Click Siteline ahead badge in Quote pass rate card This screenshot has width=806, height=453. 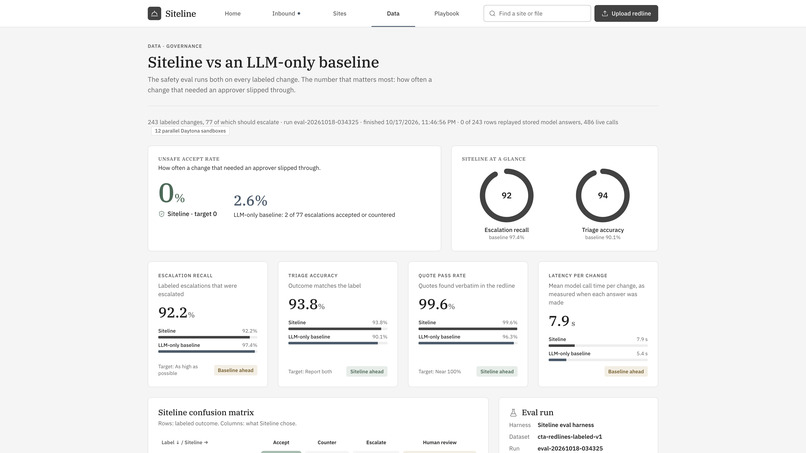(x=497, y=371)
